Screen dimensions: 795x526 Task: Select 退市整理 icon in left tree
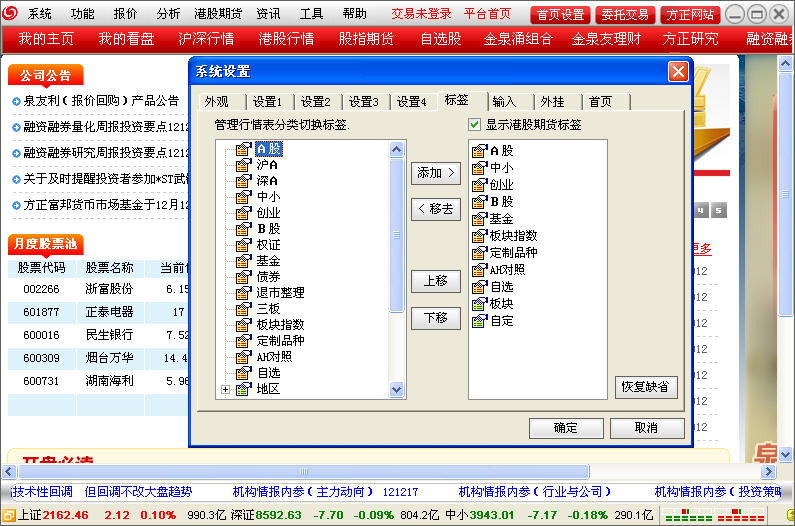[242, 293]
